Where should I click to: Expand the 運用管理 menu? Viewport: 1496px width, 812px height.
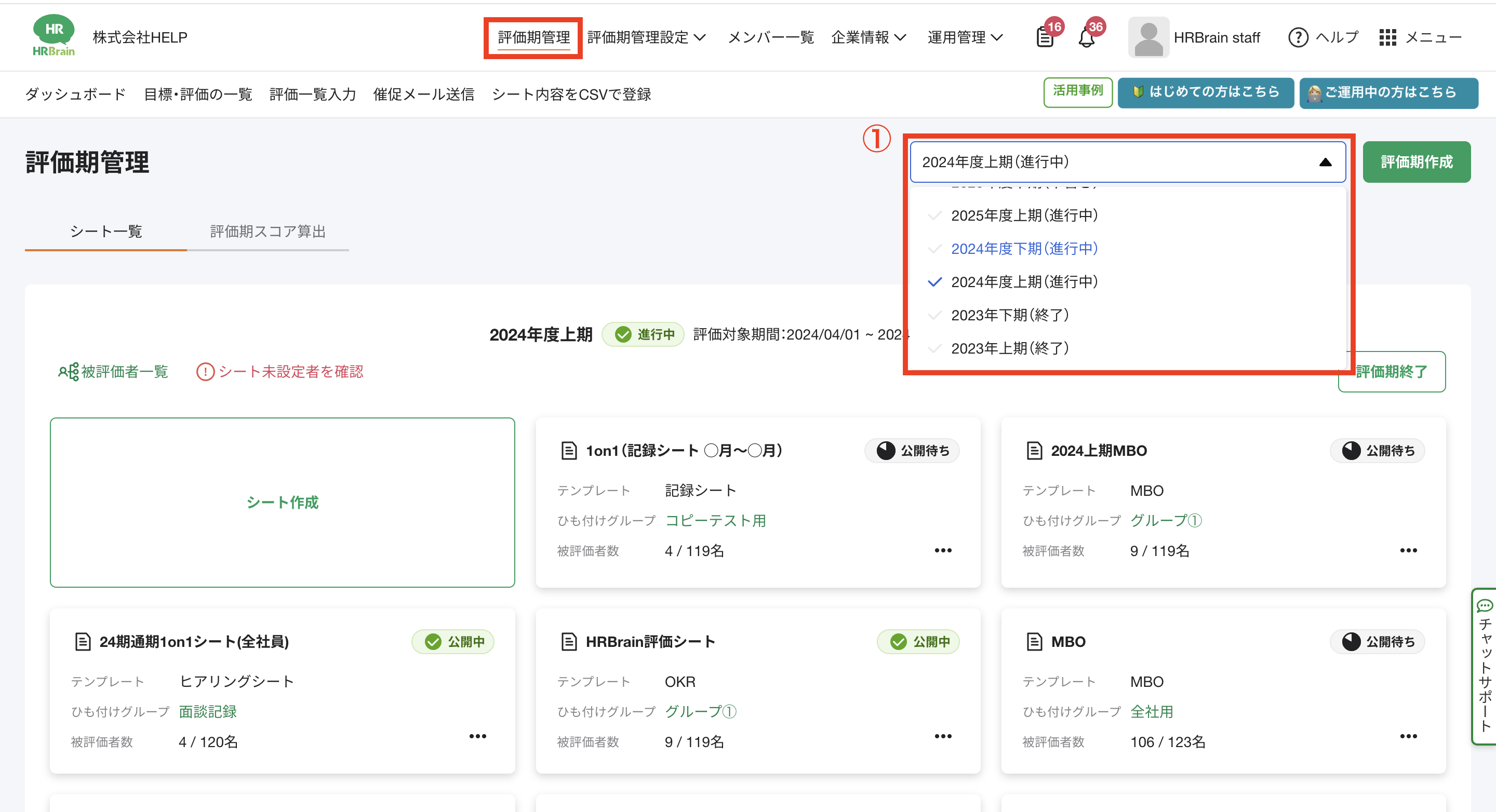[x=965, y=38]
